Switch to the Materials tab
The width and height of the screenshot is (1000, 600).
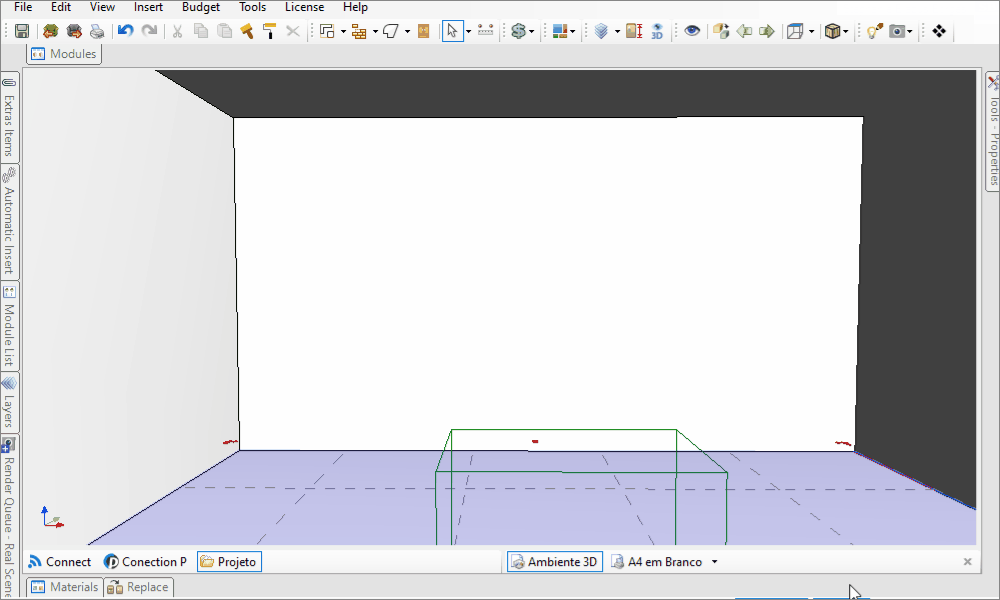(x=65, y=587)
